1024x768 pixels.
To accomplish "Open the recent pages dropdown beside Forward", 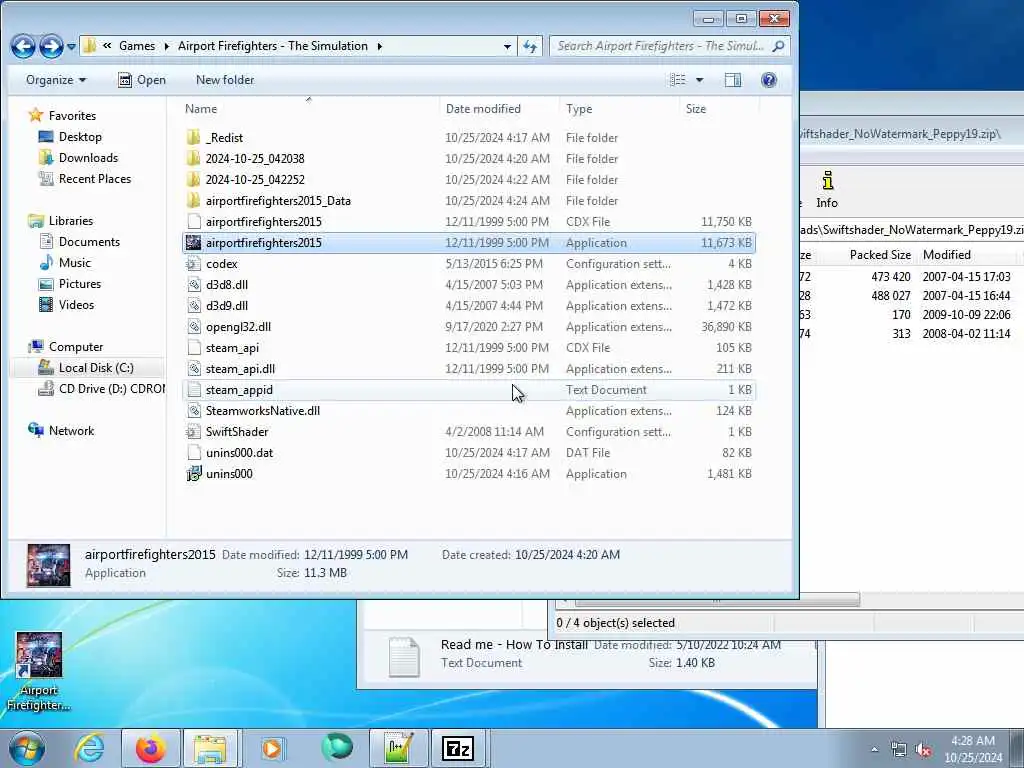I will 71,47.
